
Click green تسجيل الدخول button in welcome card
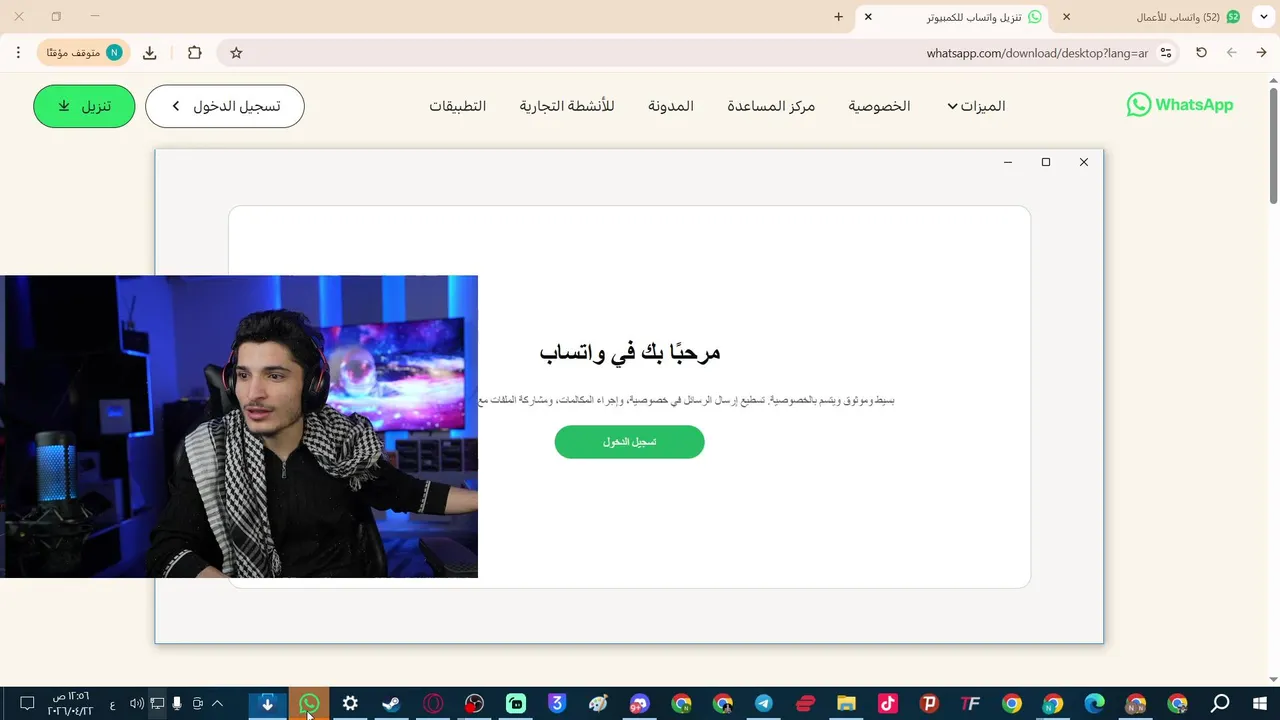630,442
